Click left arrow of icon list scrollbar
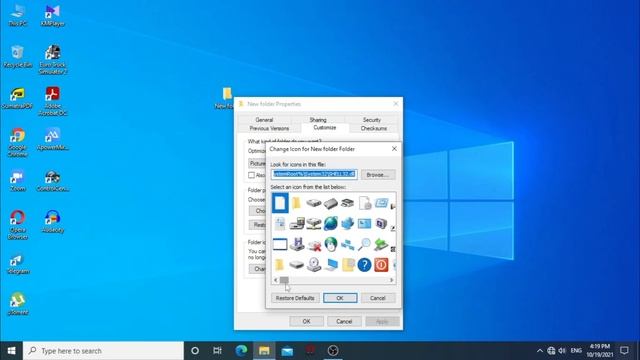 point(276,280)
